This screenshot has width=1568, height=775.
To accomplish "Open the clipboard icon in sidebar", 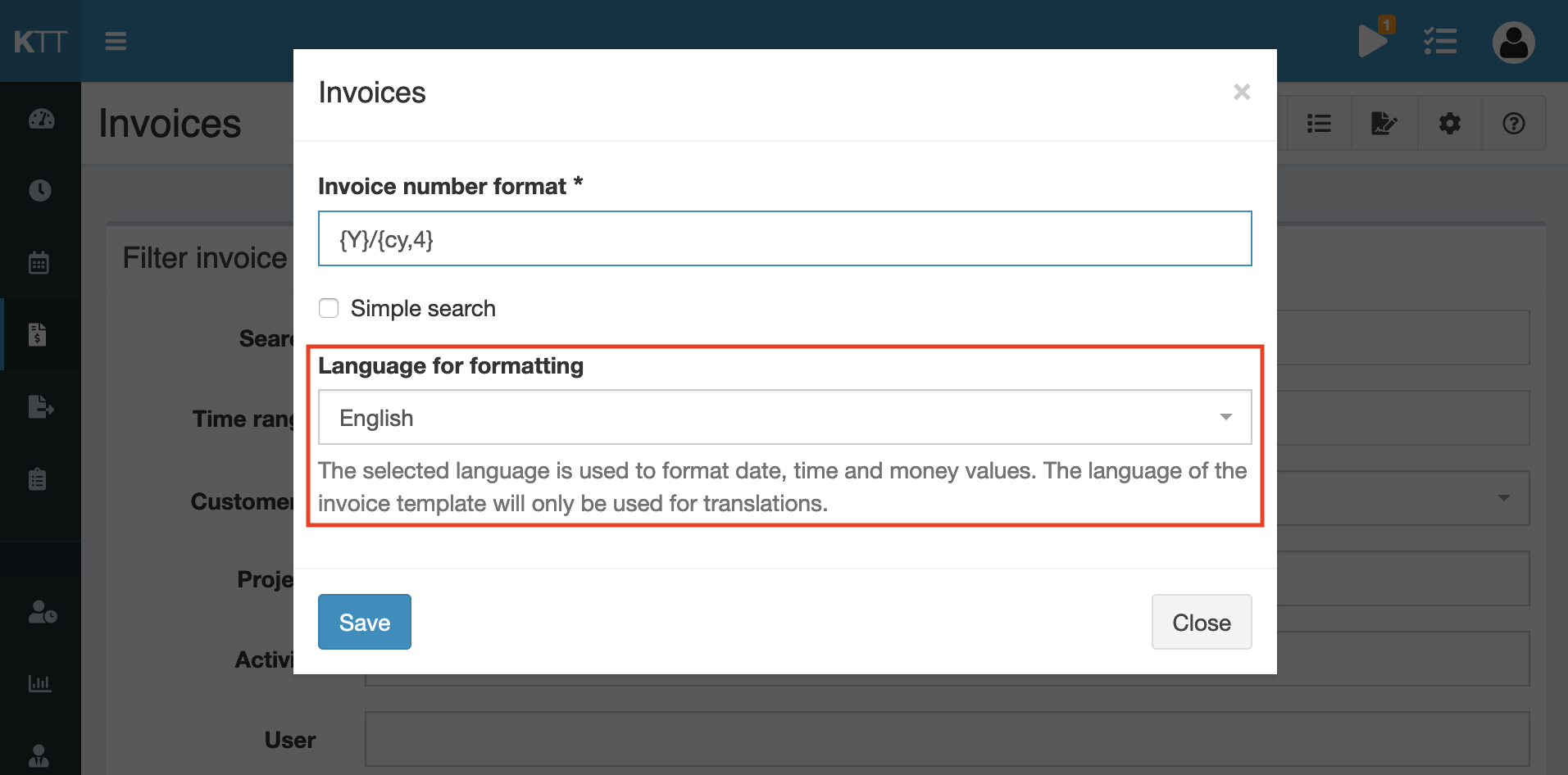I will (38, 478).
